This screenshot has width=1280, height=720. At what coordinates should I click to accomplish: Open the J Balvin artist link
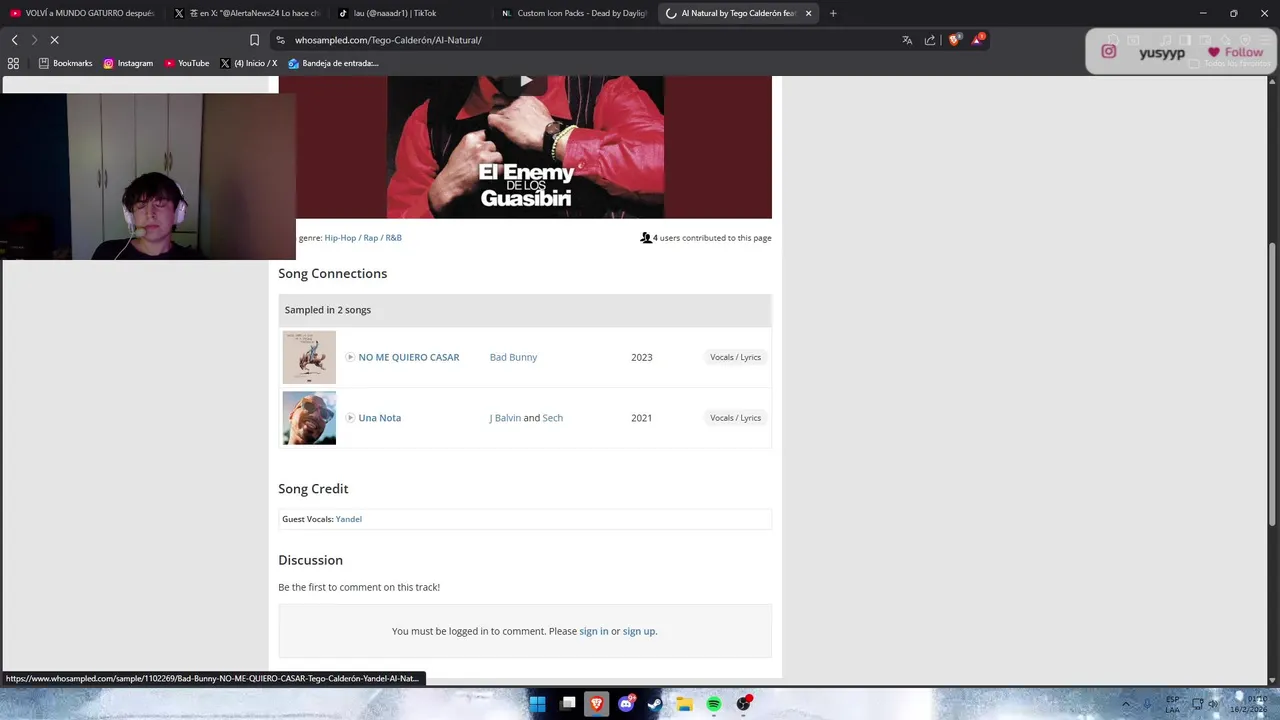point(505,418)
